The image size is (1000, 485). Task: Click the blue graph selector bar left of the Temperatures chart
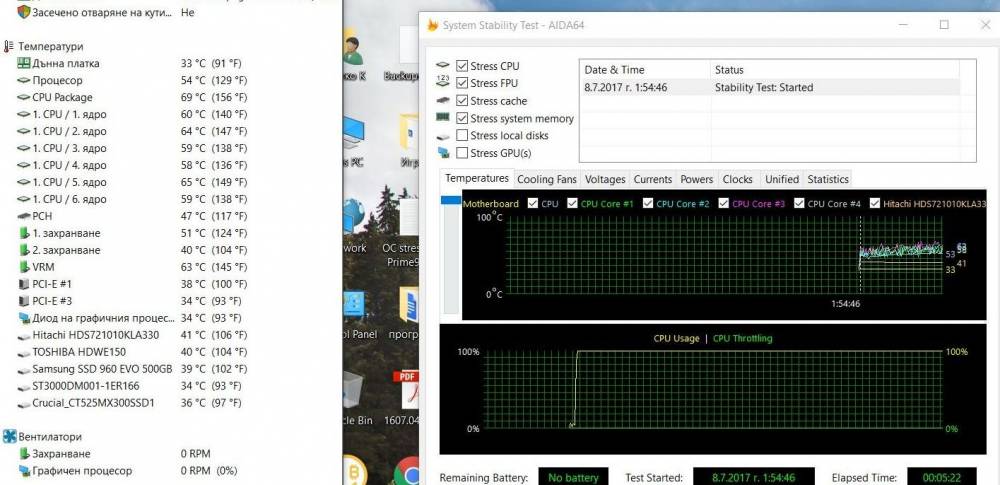click(451, 200)
